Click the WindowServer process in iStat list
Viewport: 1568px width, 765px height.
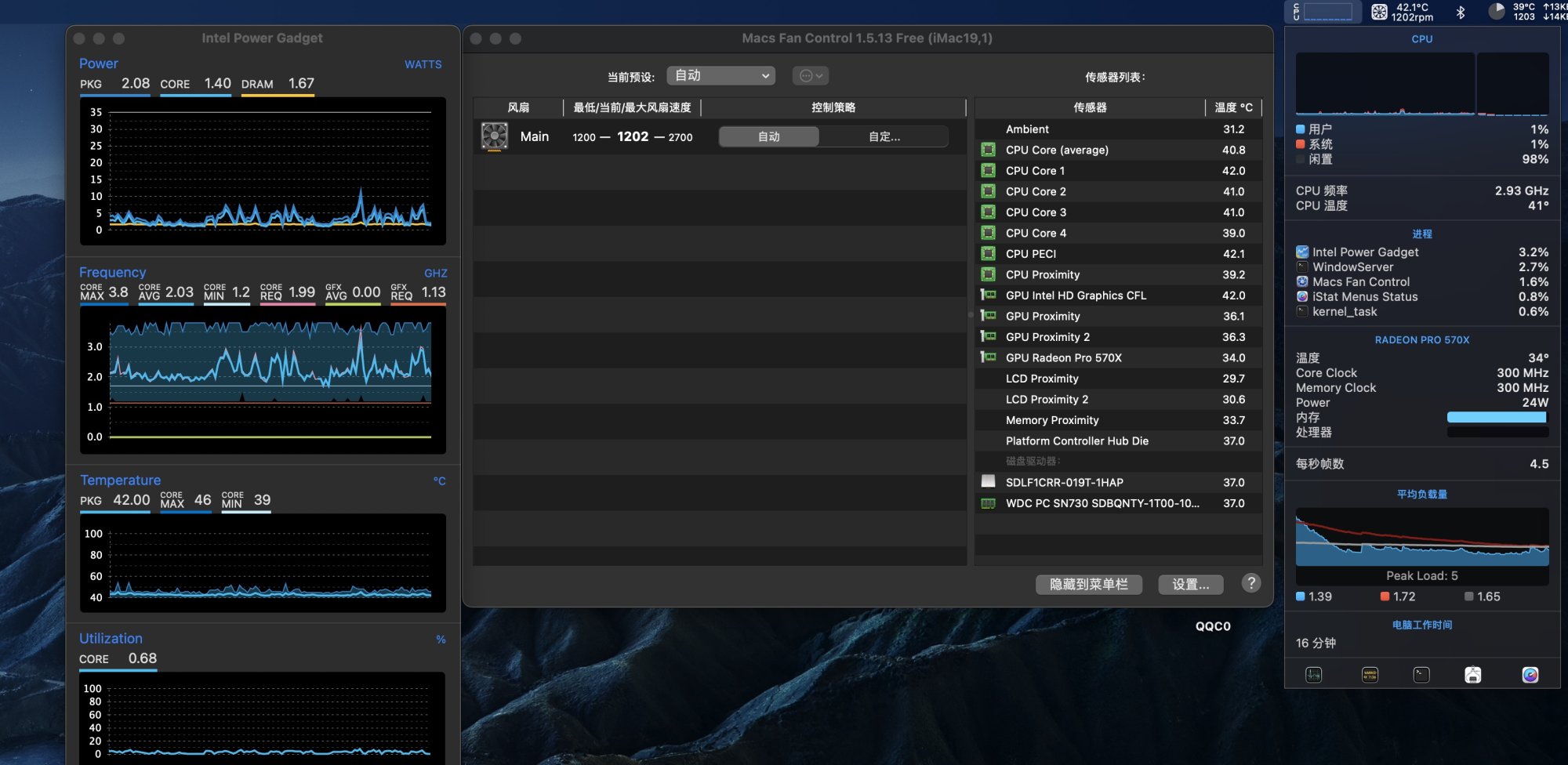1422,267
